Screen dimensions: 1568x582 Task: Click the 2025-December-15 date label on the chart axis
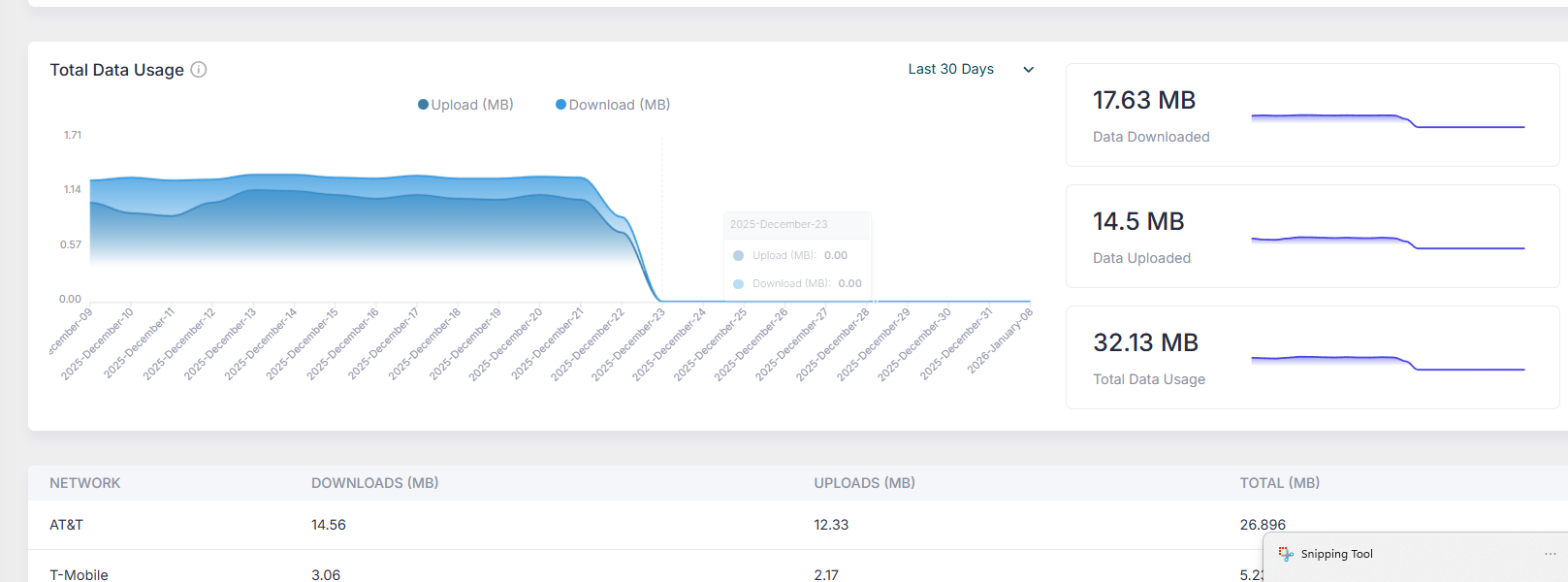[x=303, y=343]
